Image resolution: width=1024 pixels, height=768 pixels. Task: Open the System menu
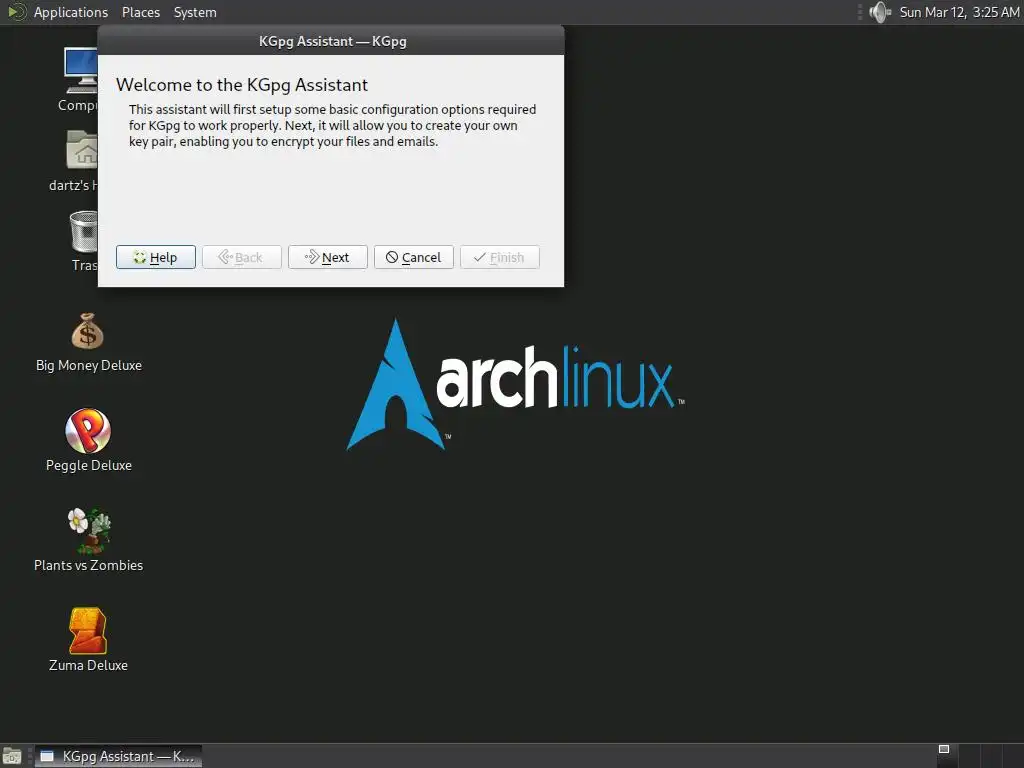click(x=195, y=12)
